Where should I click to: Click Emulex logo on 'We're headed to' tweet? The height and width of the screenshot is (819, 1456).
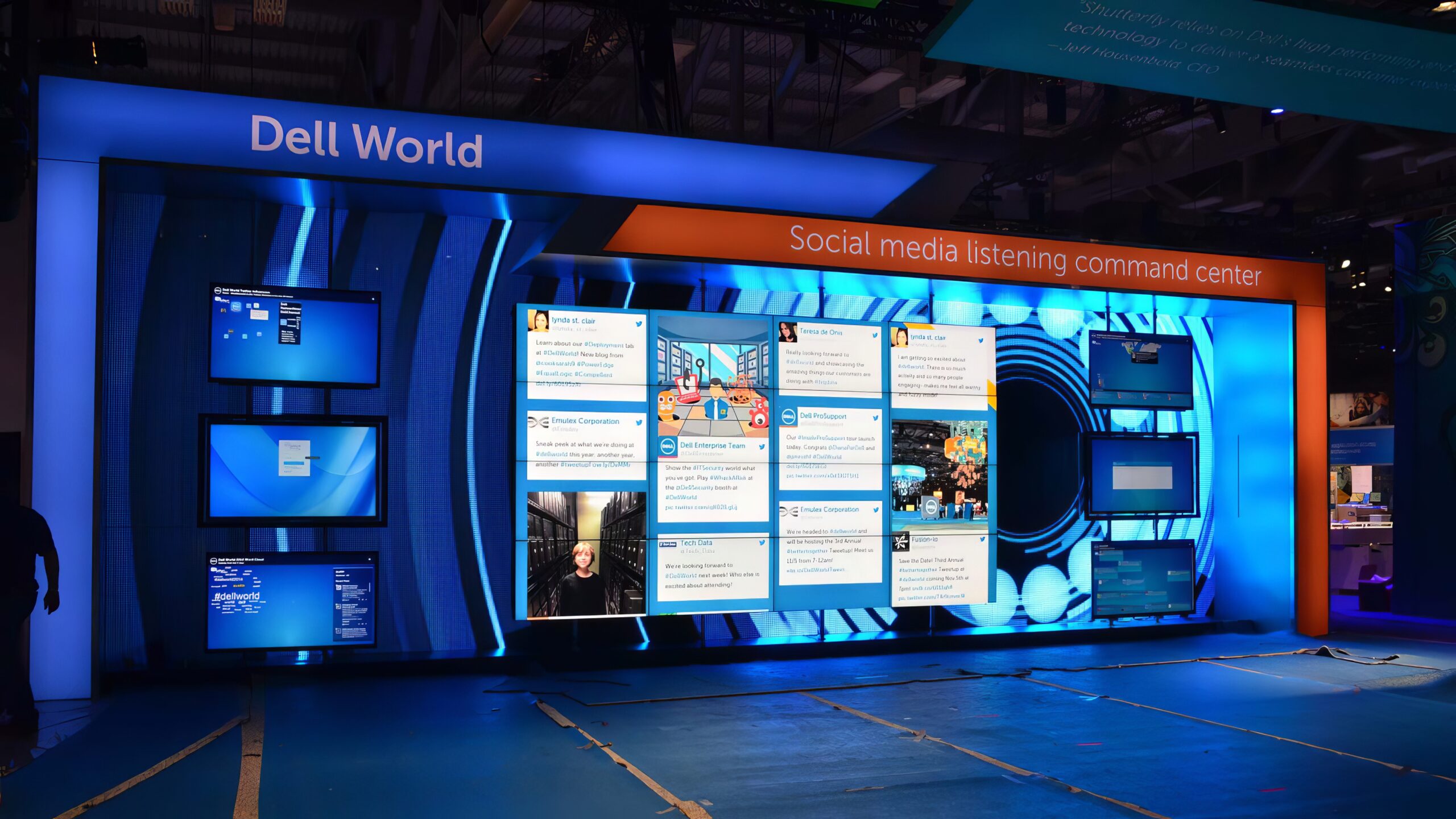(789, 511)
